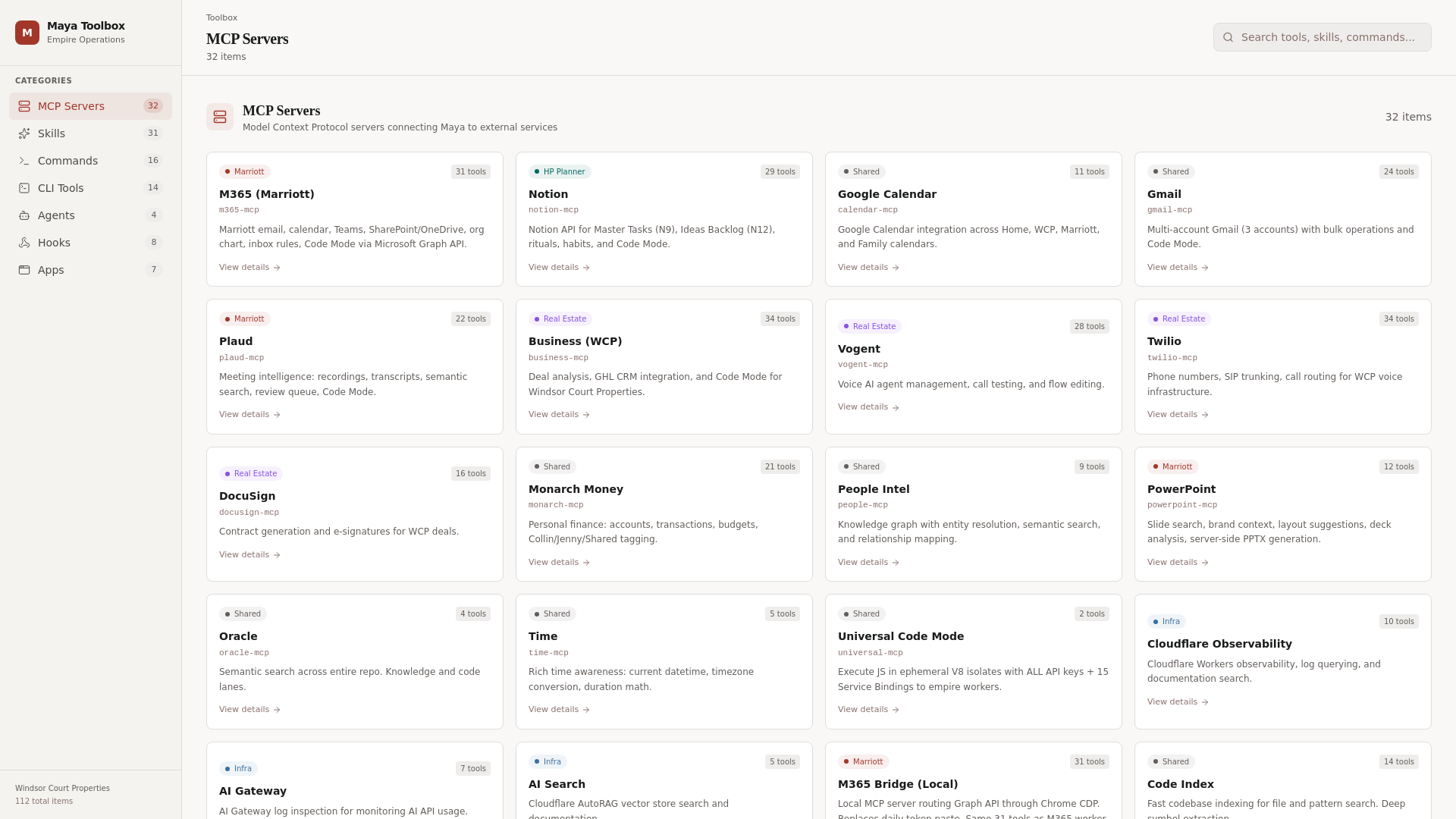Viewport: 1456px width, 819px height.
Task: View details for Cloudflare Observability
Action: coord(1178,702)
